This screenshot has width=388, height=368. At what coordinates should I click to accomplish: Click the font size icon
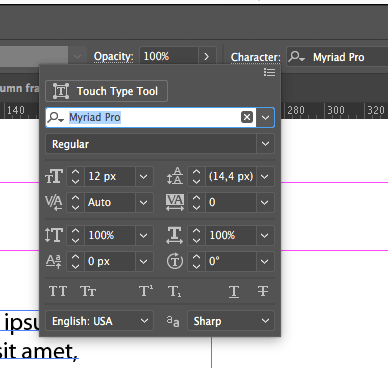[x=54, y=176]
